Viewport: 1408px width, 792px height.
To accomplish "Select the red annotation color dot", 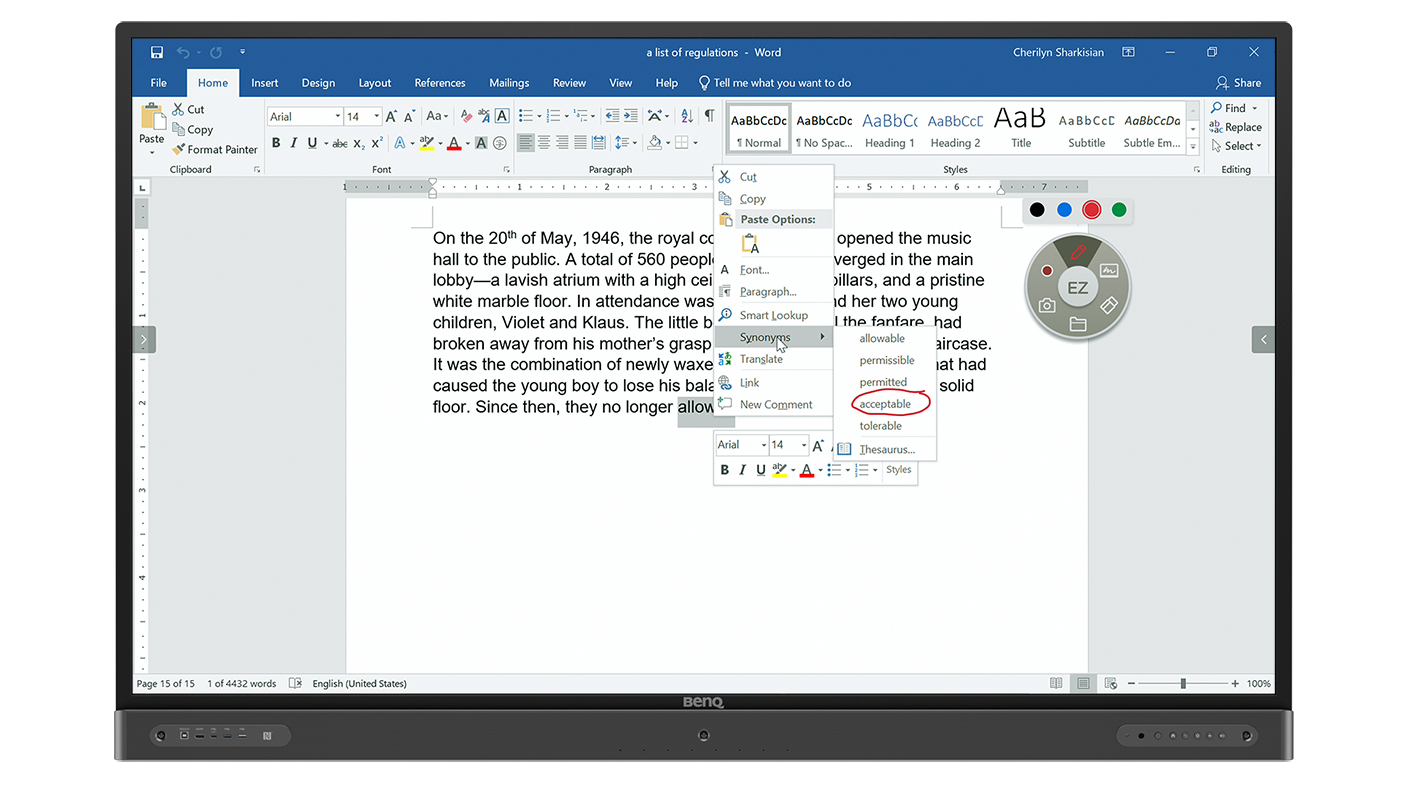I will [1091, 210].
